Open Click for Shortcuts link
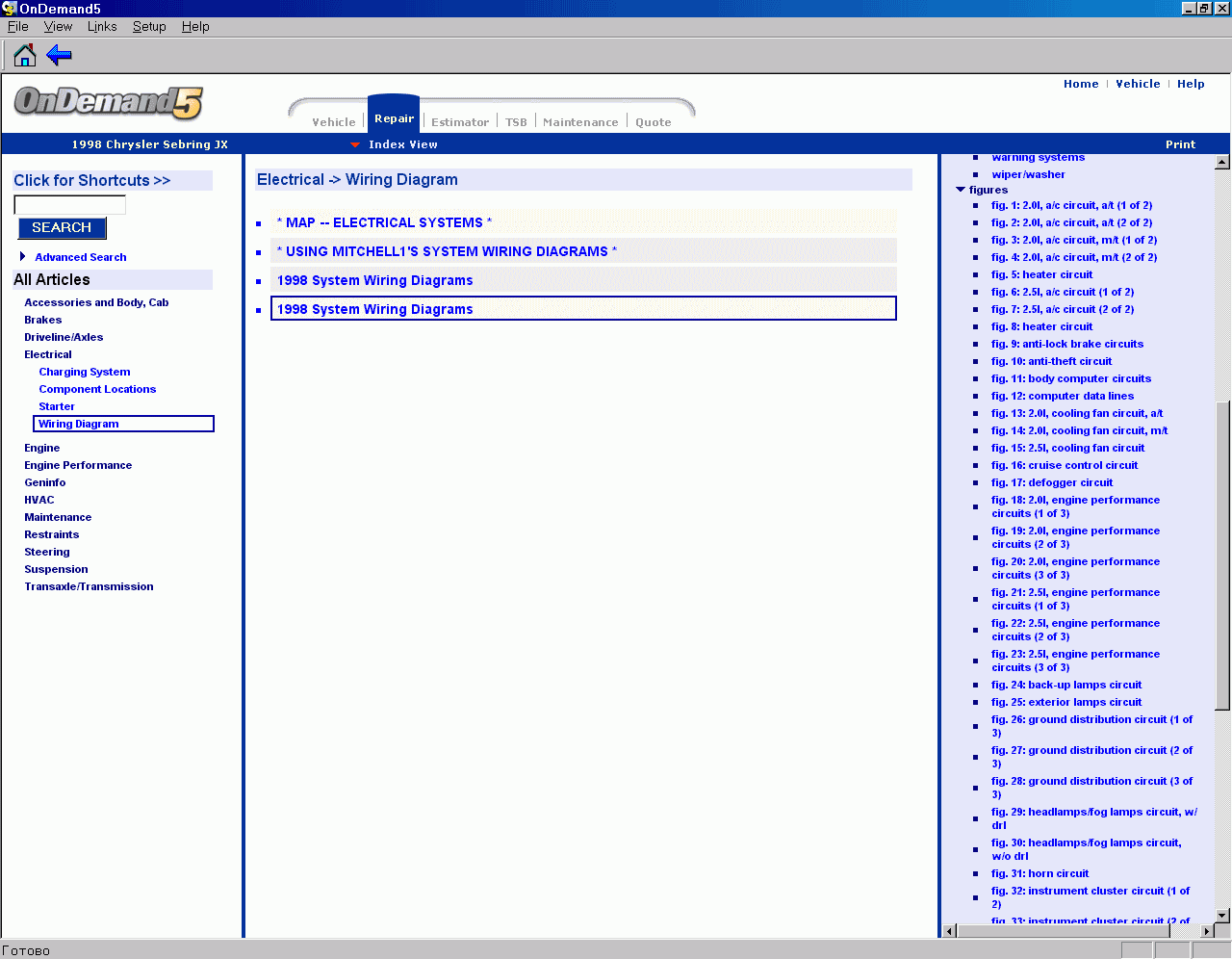1232x959 pixels. click(92, 180)
